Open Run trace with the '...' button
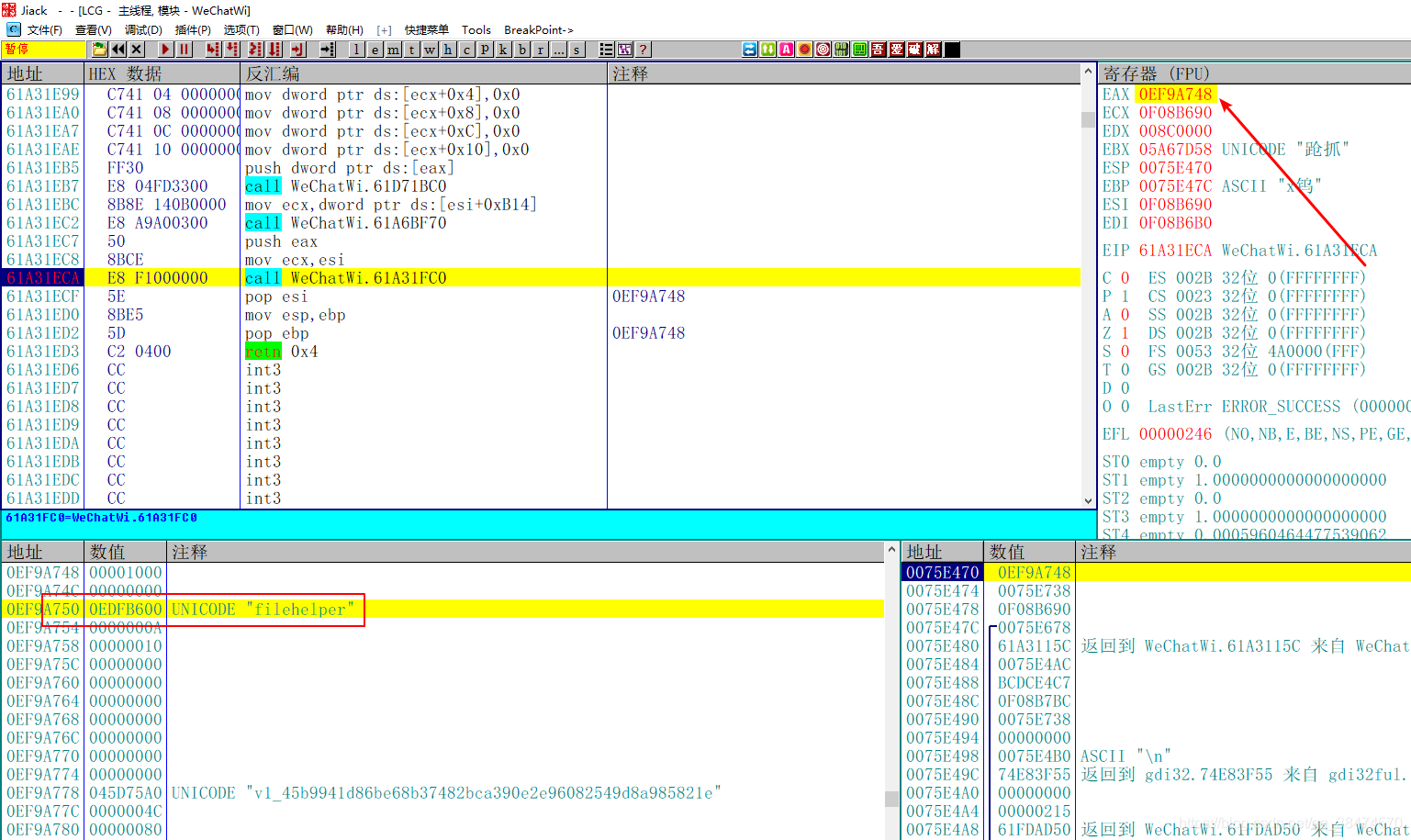This screenshot has height=840, width=1411. [x=558, y=50]
